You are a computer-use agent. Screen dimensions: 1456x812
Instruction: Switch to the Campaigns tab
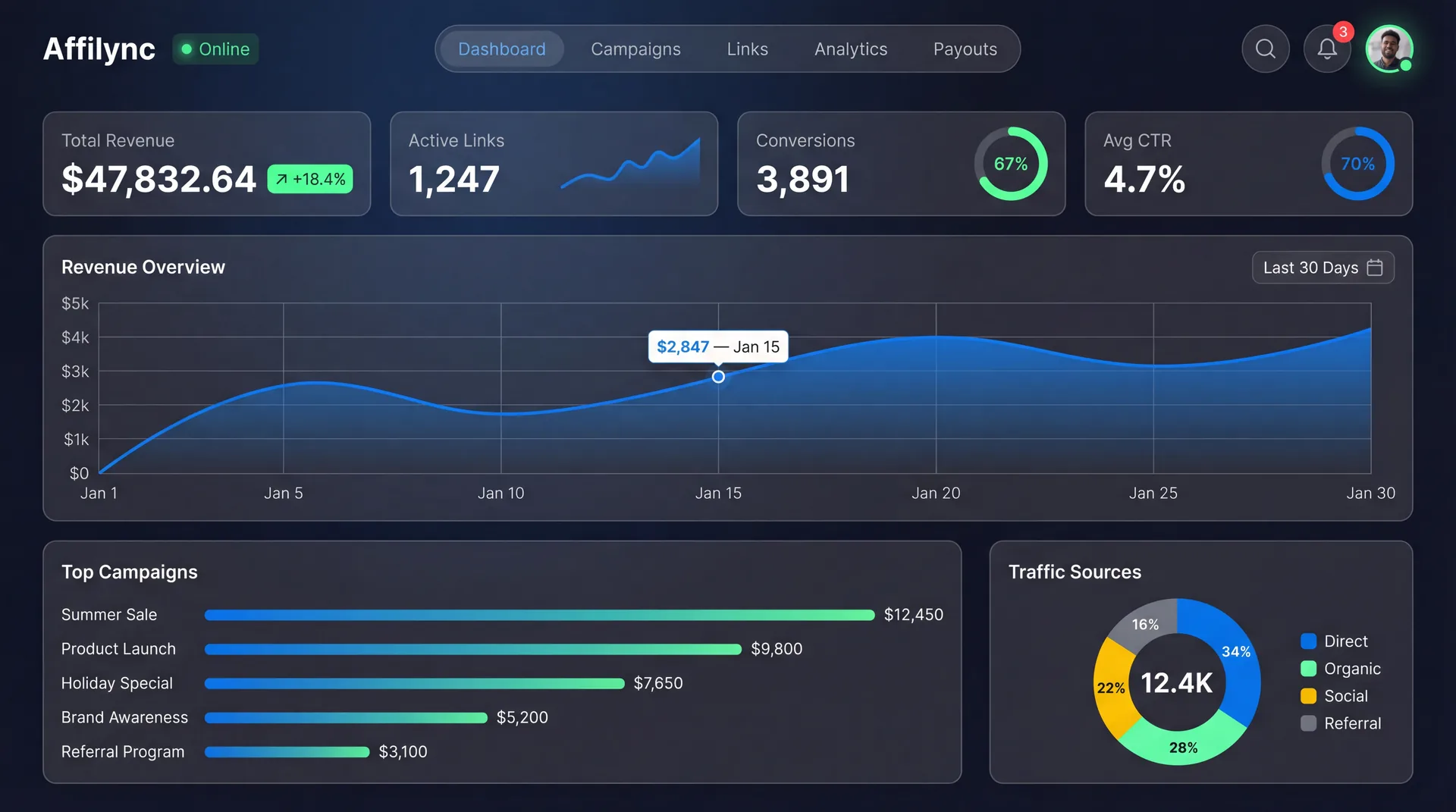pos(635,49)
